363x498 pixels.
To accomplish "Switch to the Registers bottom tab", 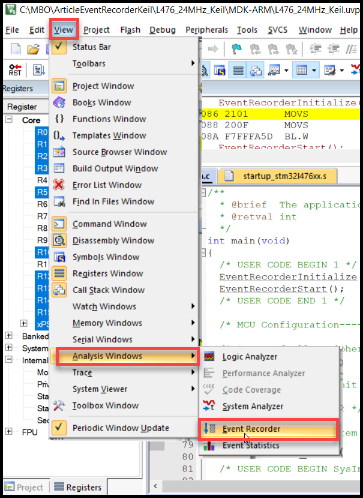I will (78, 487).
